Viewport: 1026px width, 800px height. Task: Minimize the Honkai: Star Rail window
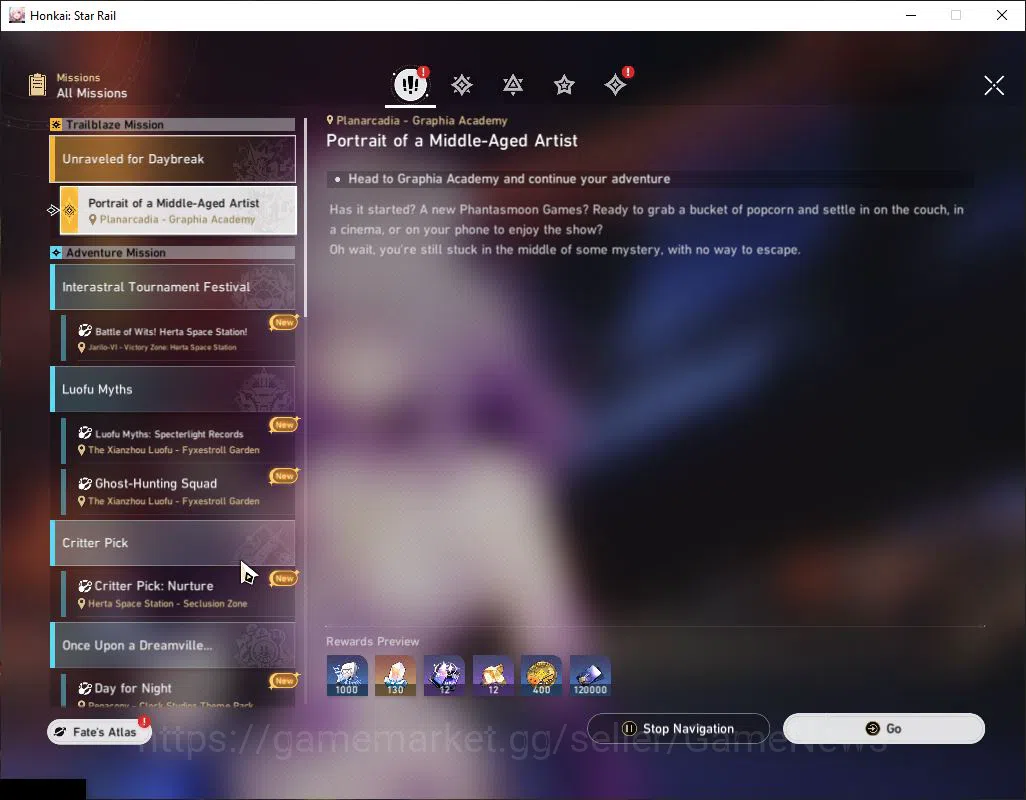[x=911, y=15]
